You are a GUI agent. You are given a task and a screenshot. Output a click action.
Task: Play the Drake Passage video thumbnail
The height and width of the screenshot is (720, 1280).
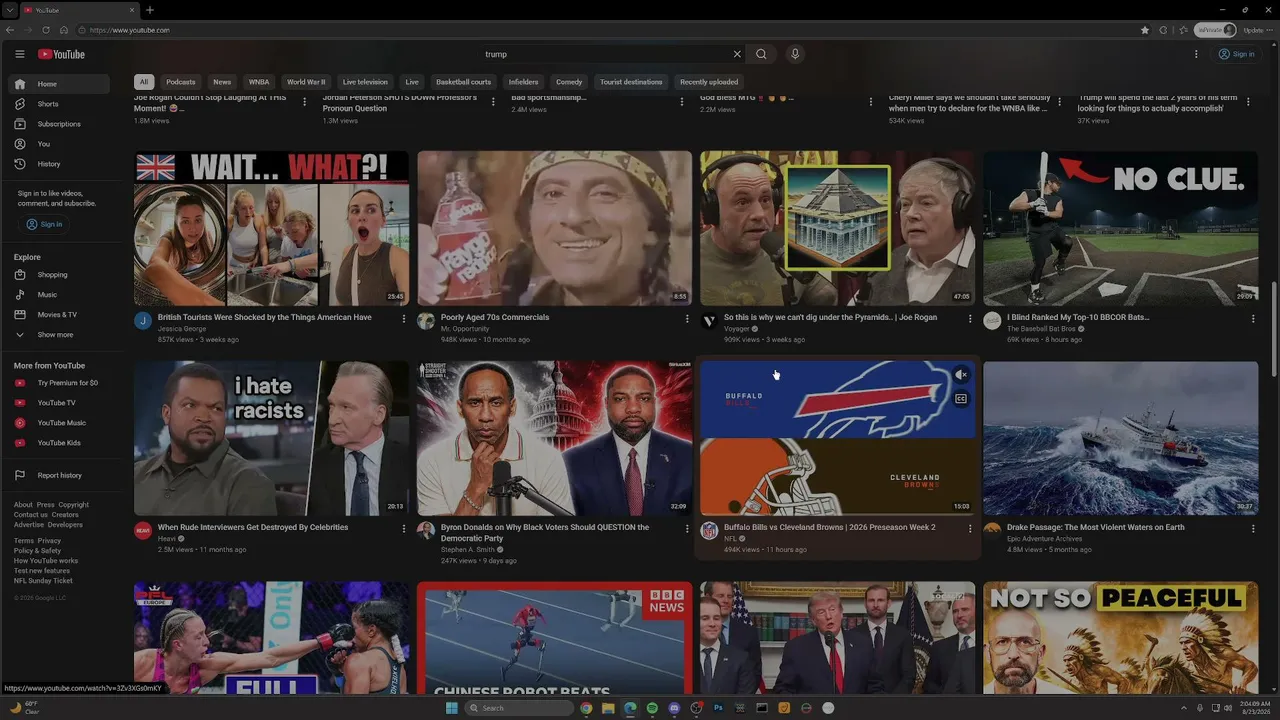1120,438
